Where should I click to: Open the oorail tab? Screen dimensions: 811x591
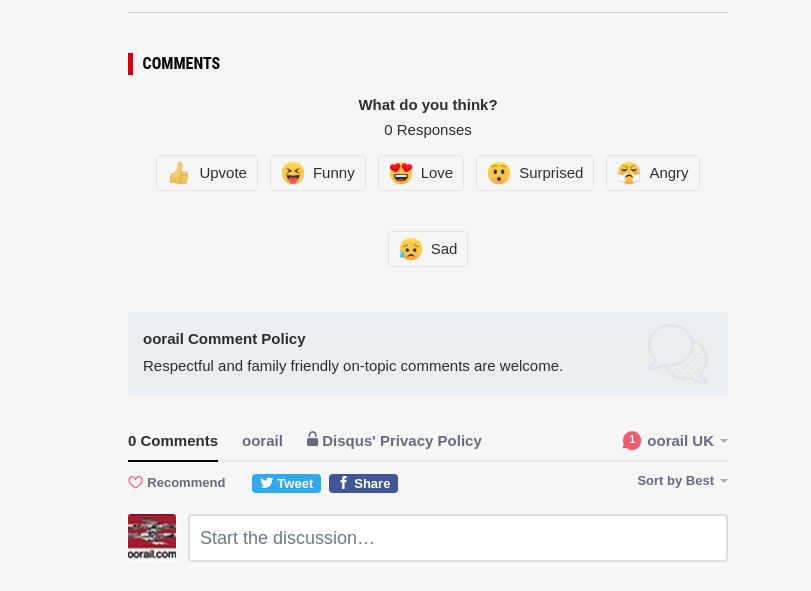tap(262, 441)
